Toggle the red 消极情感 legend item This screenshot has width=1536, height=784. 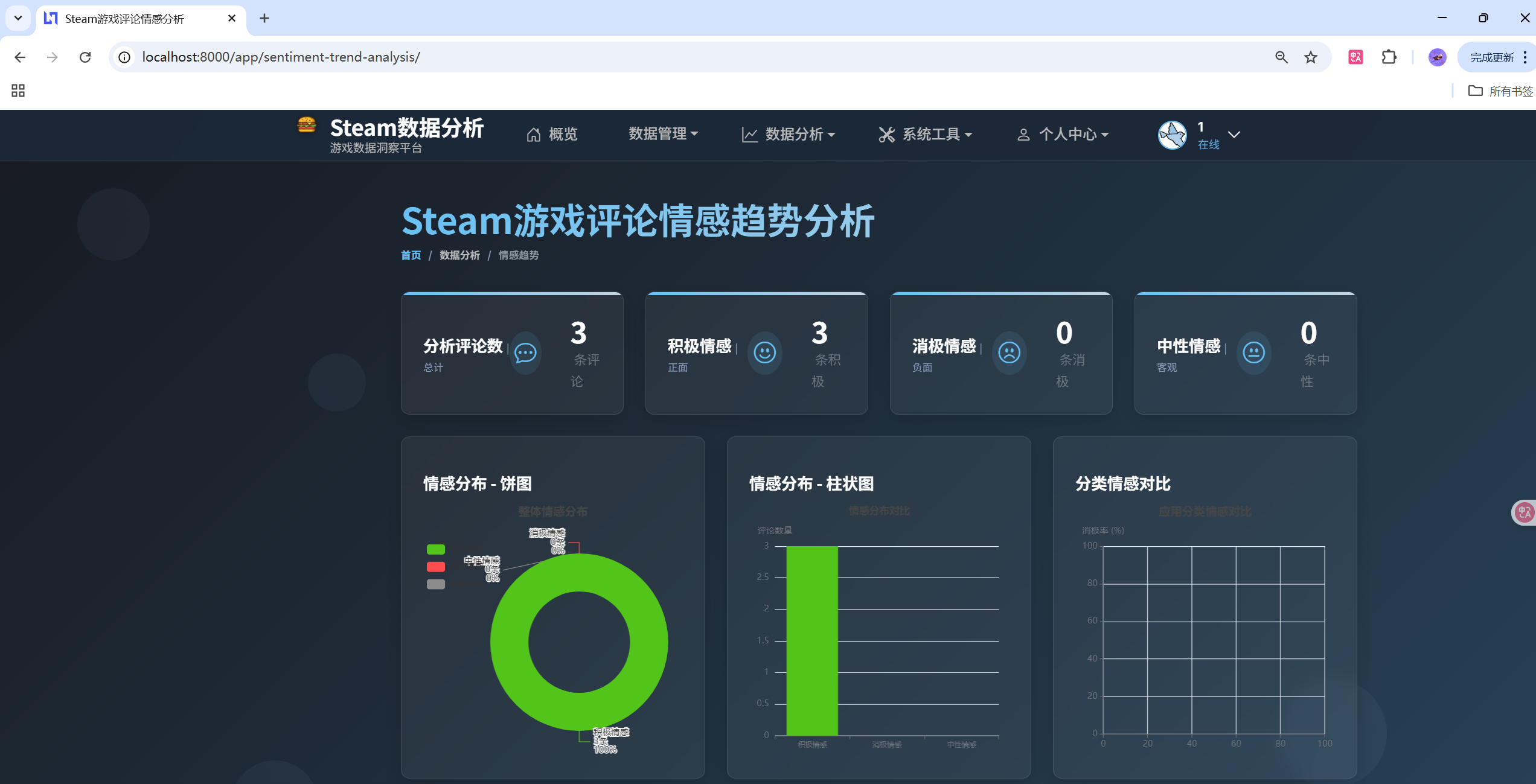coord(436,567)
